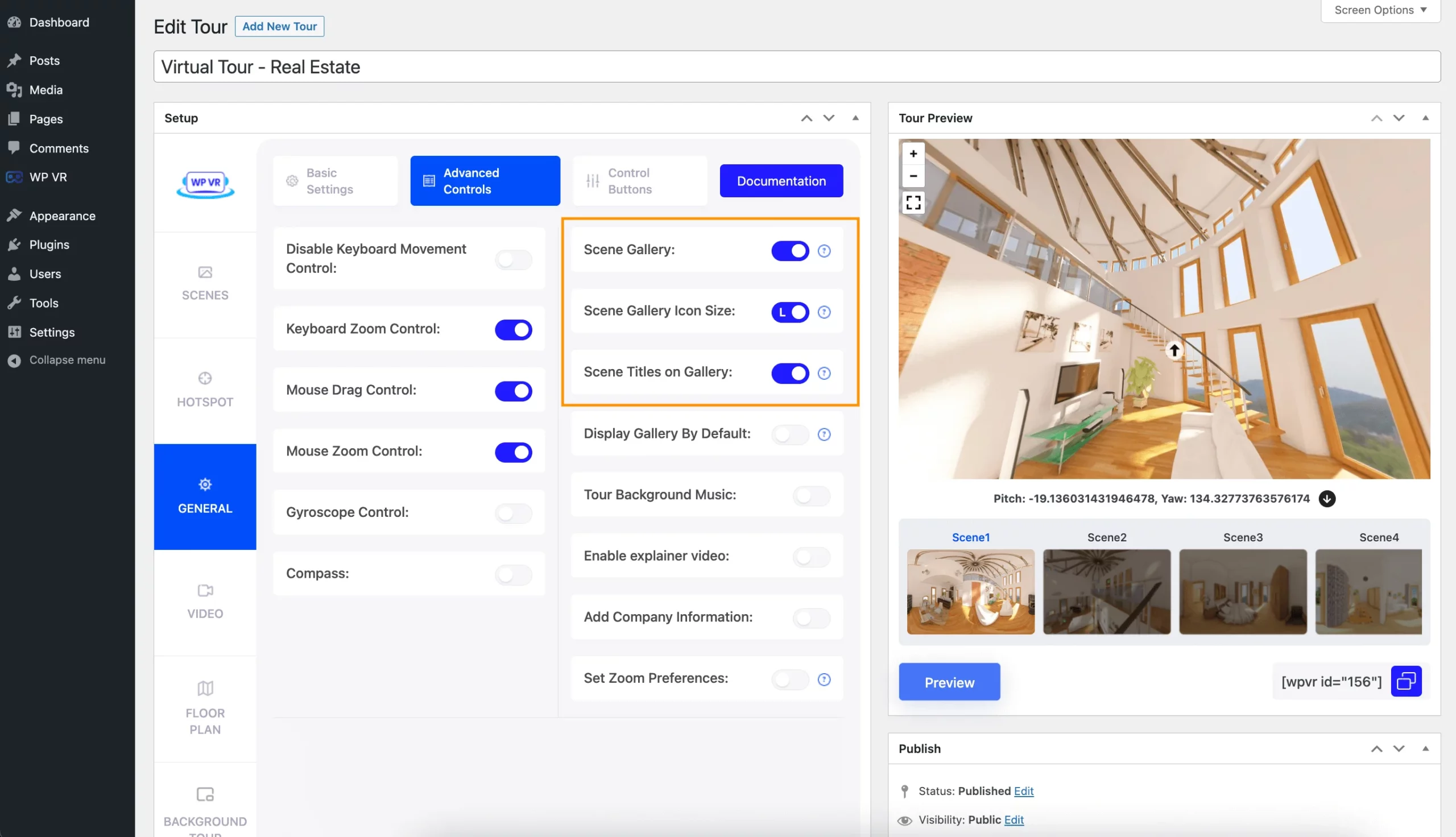Toggle the Scene Gallery switch on
This screenshot has width=1456, height=837.
790,250
